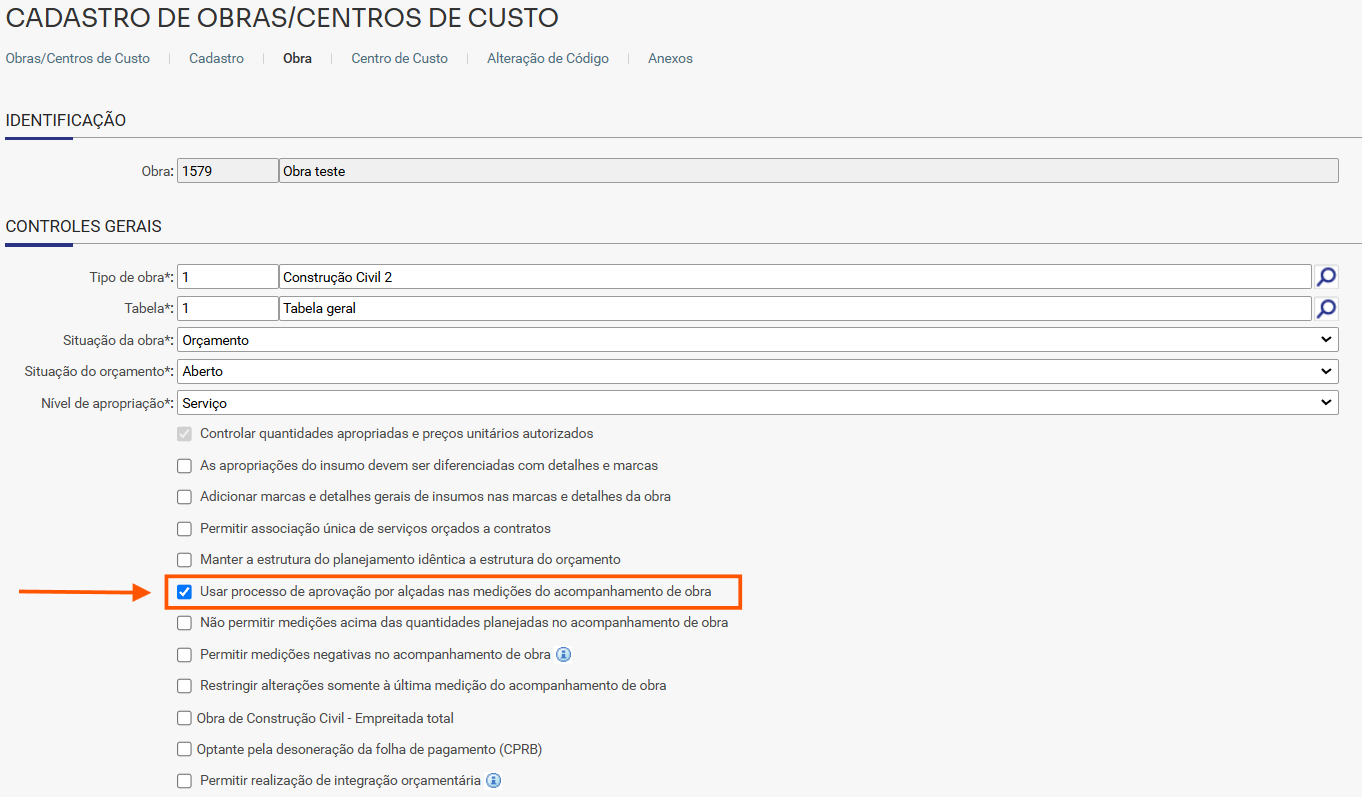This screenshot has width=1362, height=797.
Task: Show info about integração orçamentária option
Action: [493, 780]
